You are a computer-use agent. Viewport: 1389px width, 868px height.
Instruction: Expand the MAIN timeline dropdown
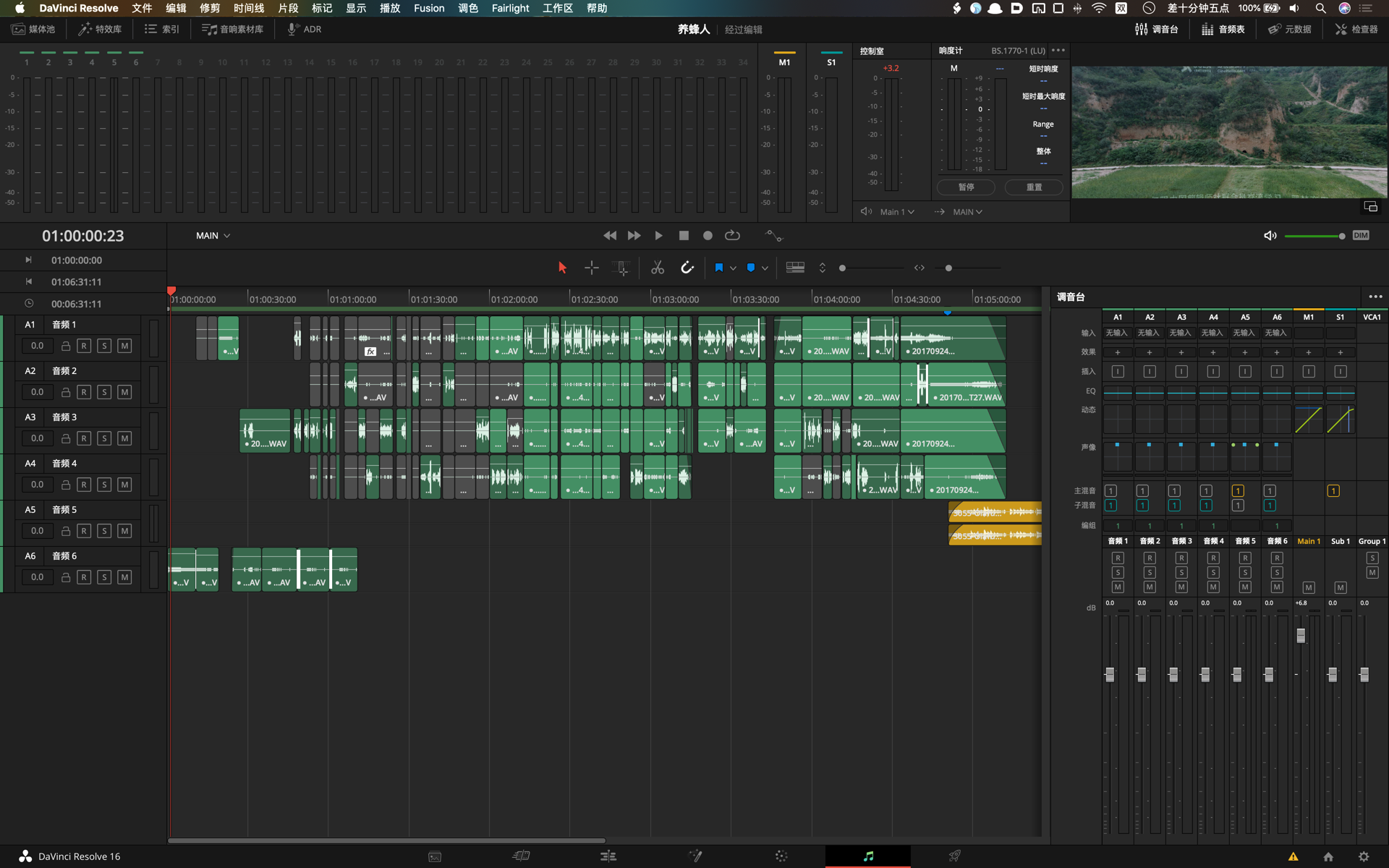(213, 236)
